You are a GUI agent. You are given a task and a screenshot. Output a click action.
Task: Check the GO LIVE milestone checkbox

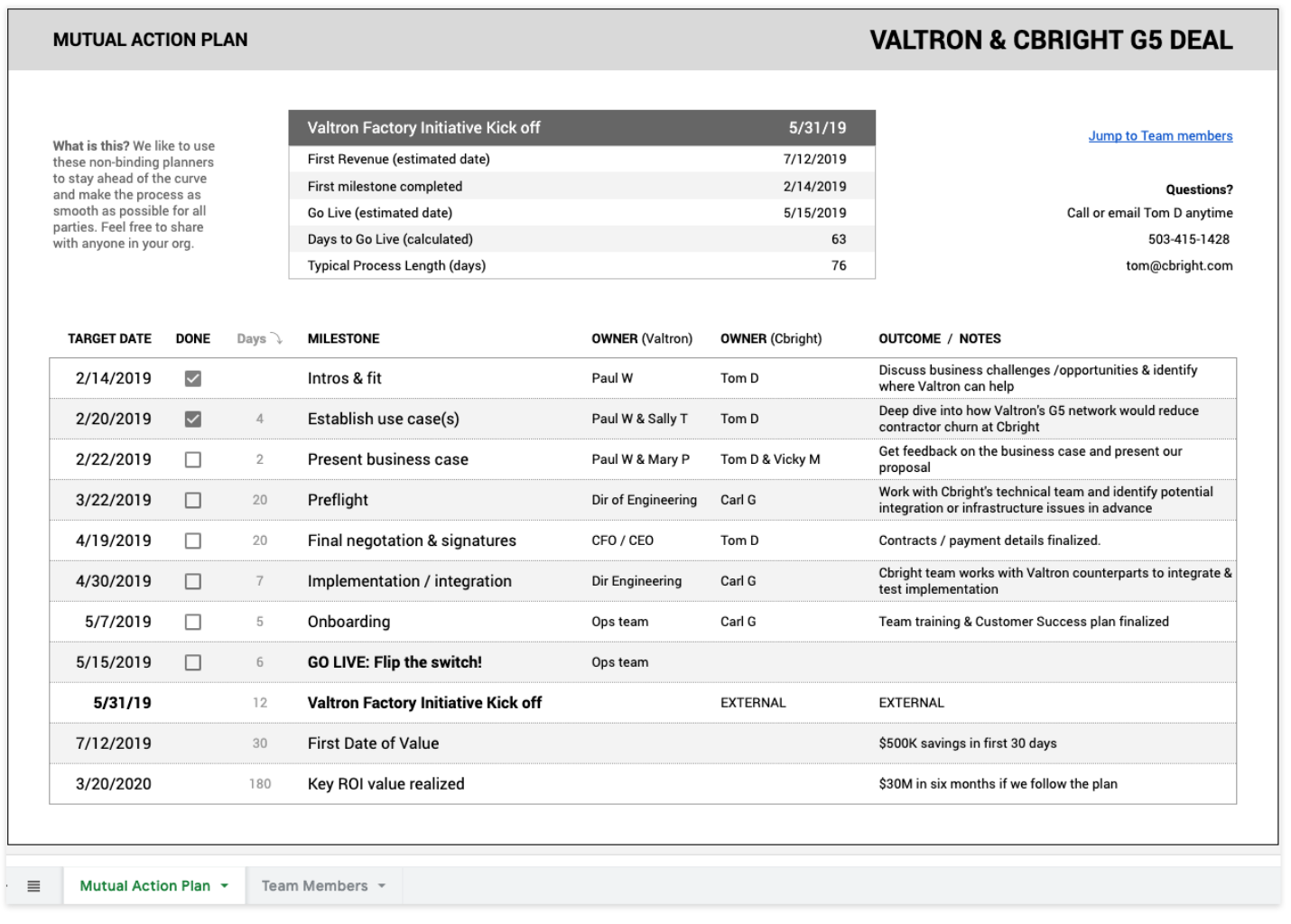(192, 661)
